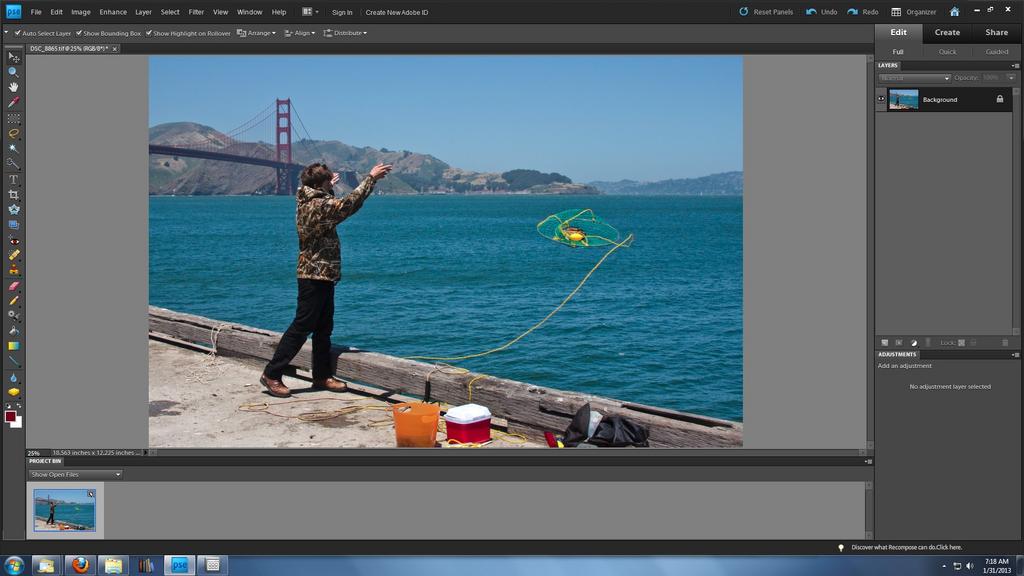Screen dimensions: 1024x576
Task: Select the Horizontal Type tool
Action: tap(13, 179)
